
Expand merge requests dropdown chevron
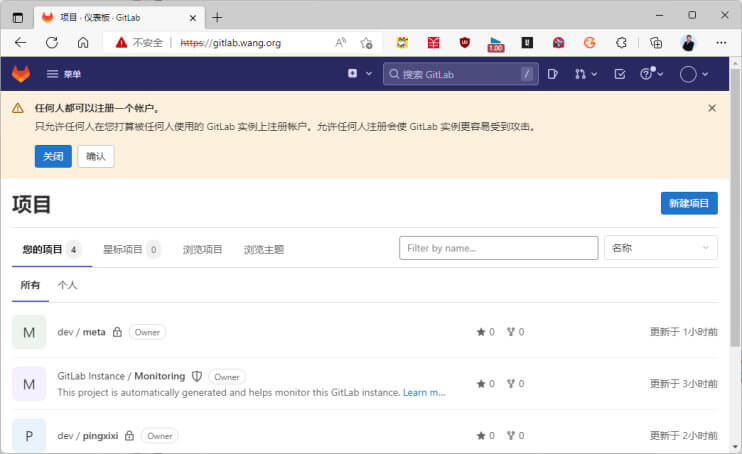click(594, 74)
